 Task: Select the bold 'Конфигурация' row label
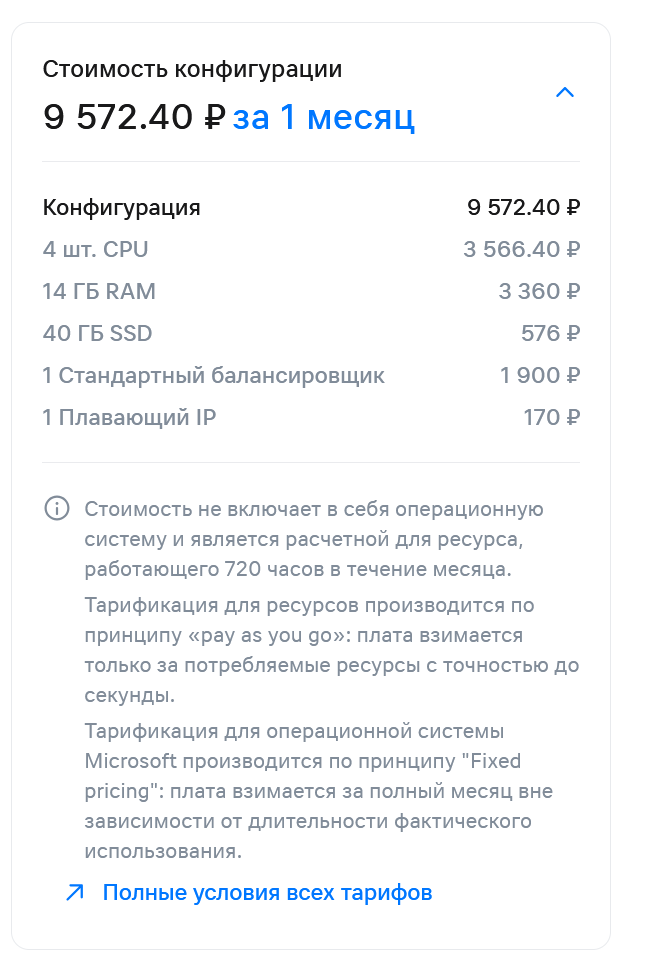[x=121, y=208]
